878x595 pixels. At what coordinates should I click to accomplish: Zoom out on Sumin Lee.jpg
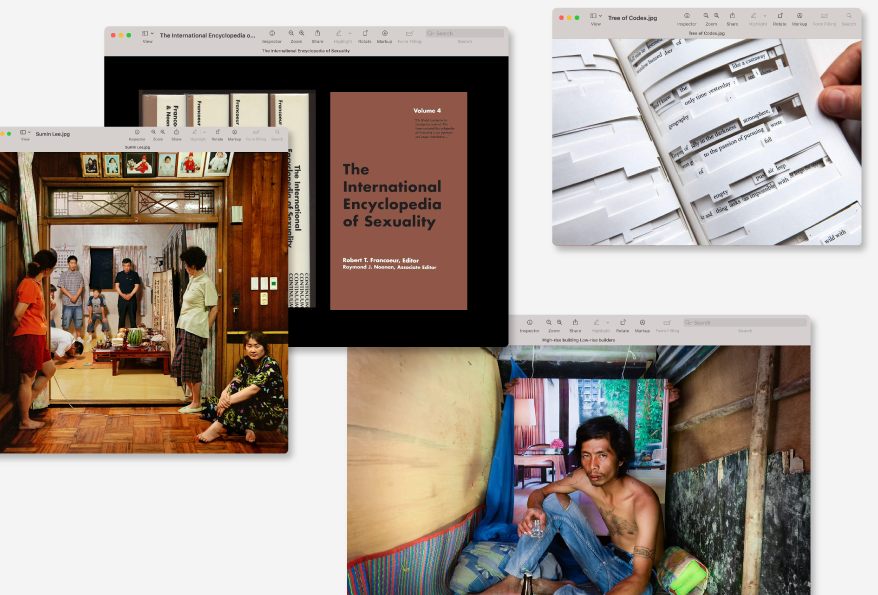(153, 132)
